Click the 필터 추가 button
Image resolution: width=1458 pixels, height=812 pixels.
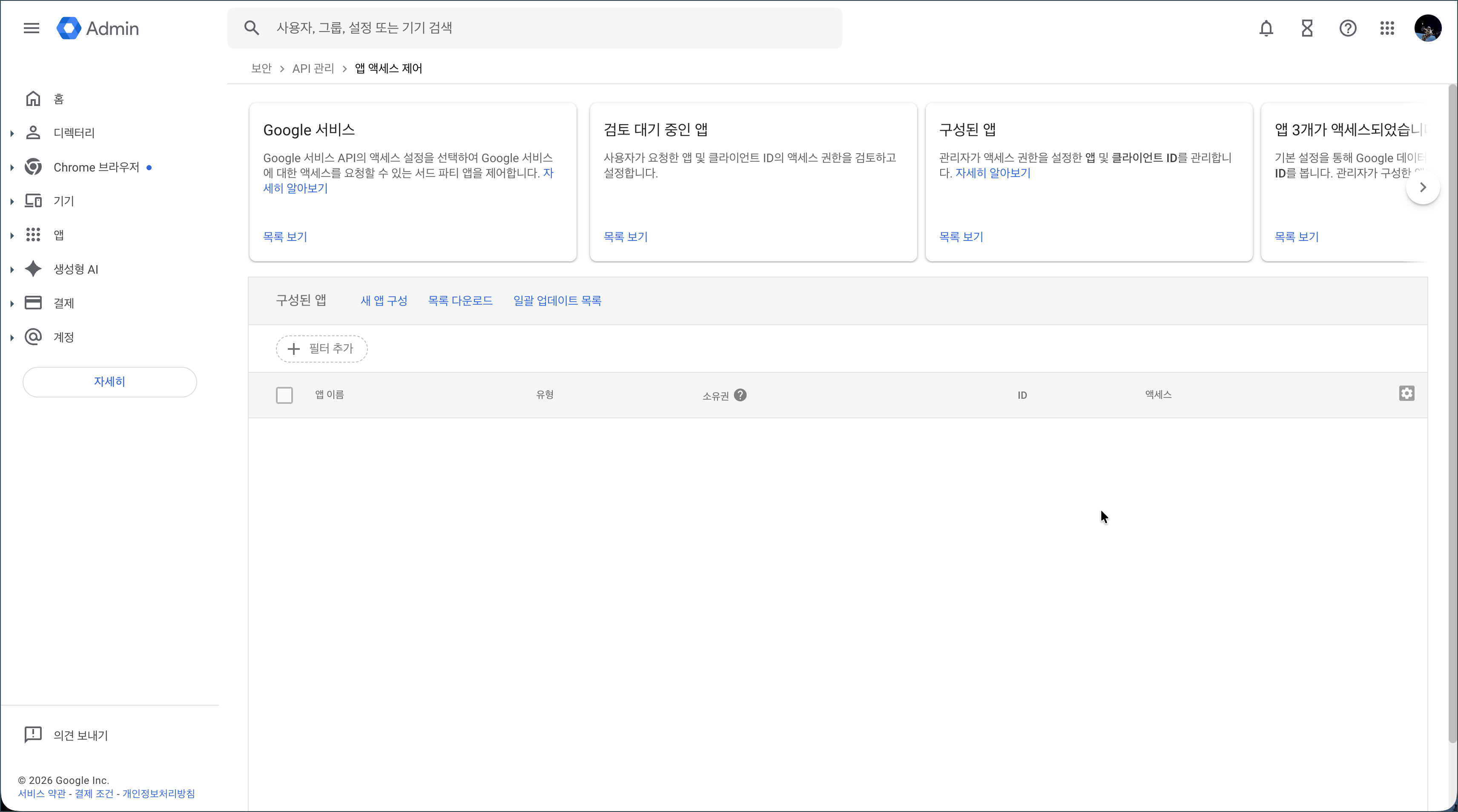(x=321, y=349)
